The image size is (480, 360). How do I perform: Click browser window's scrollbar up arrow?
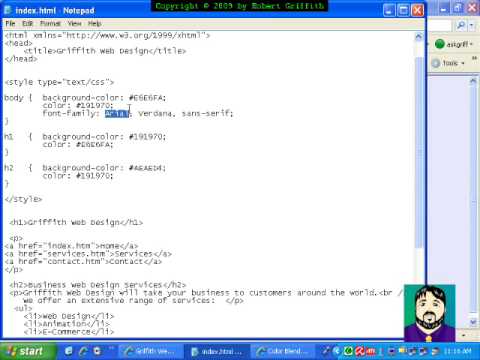[x=473, y=81]
